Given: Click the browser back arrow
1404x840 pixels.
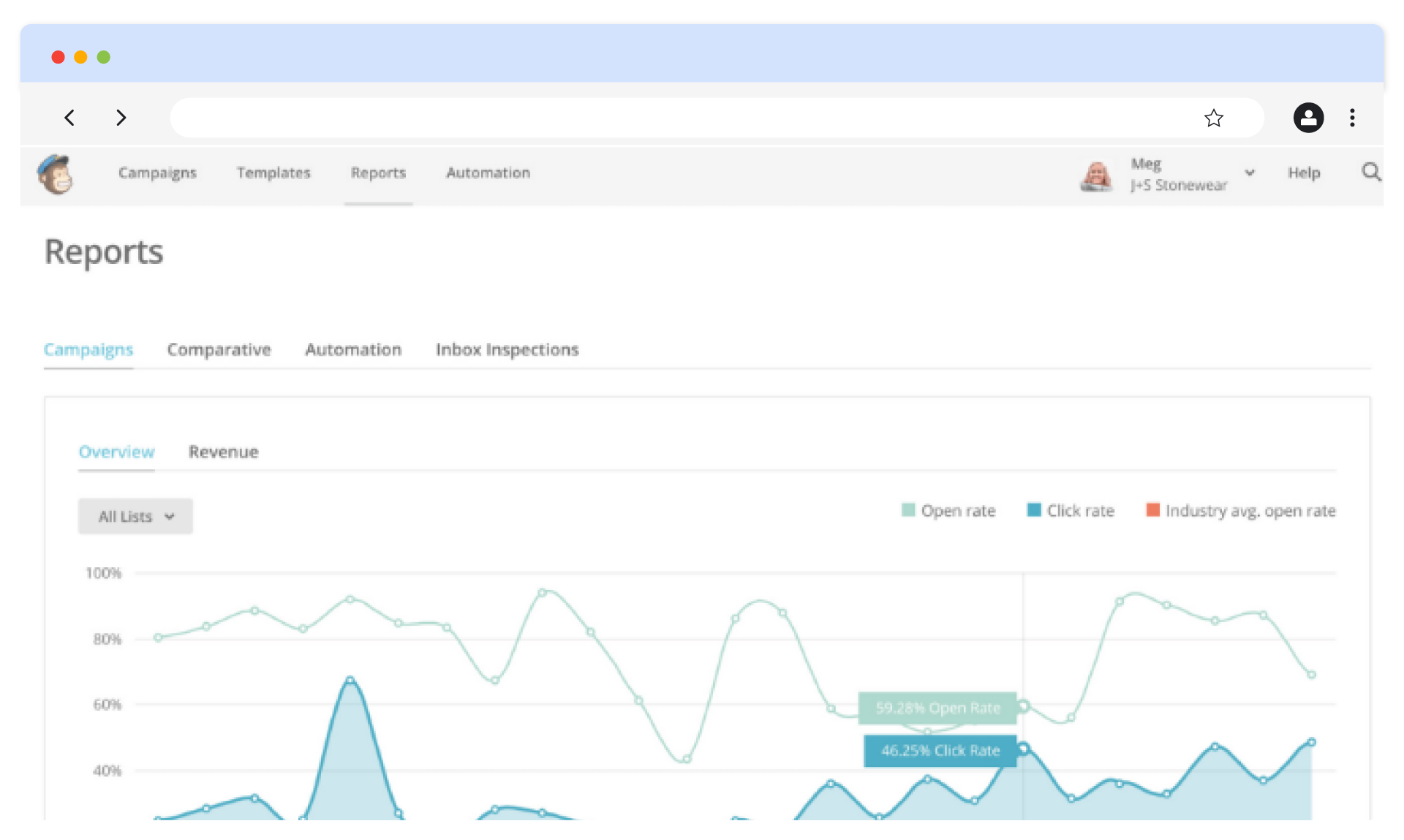Looking at the screenshot, I should 69,118.
